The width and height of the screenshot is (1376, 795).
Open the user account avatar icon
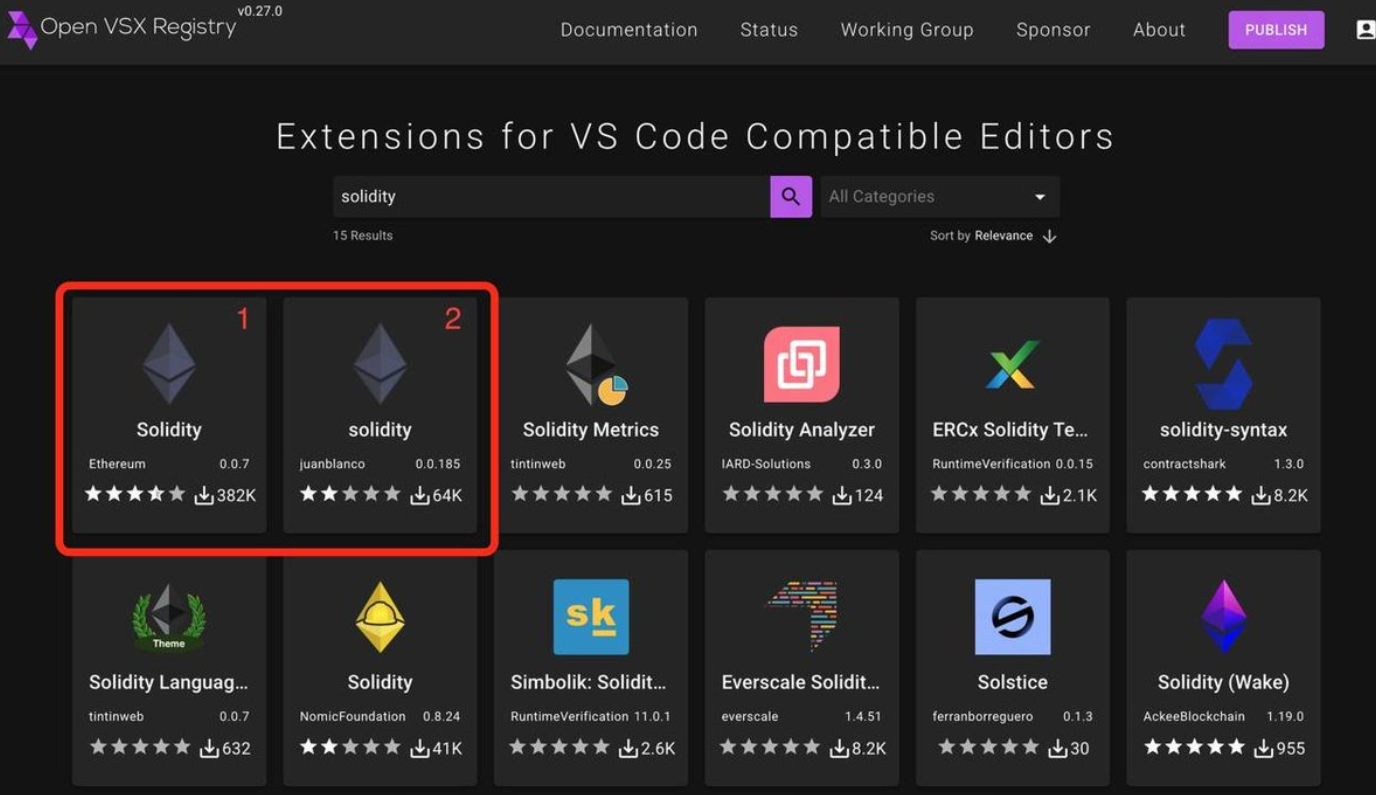(1365, 30)
